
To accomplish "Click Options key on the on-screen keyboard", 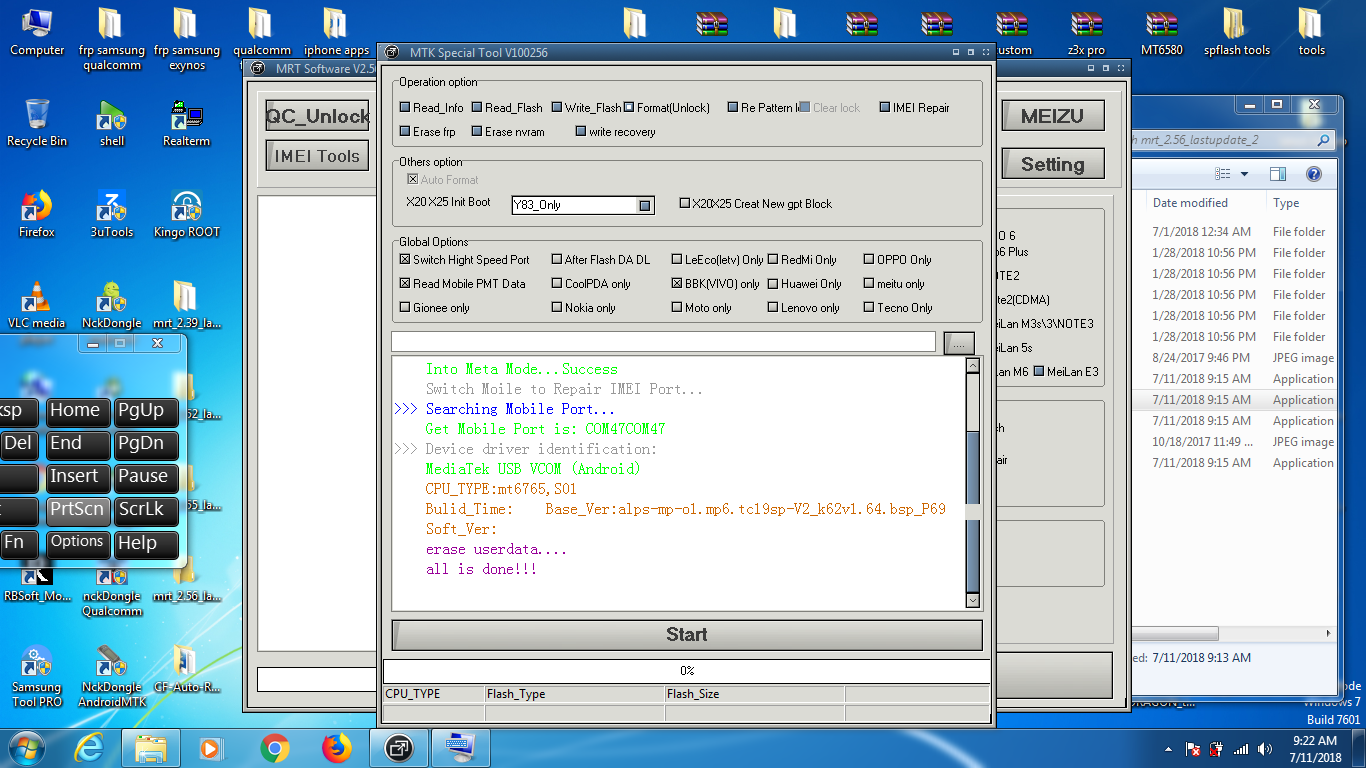I will (77, 543).
